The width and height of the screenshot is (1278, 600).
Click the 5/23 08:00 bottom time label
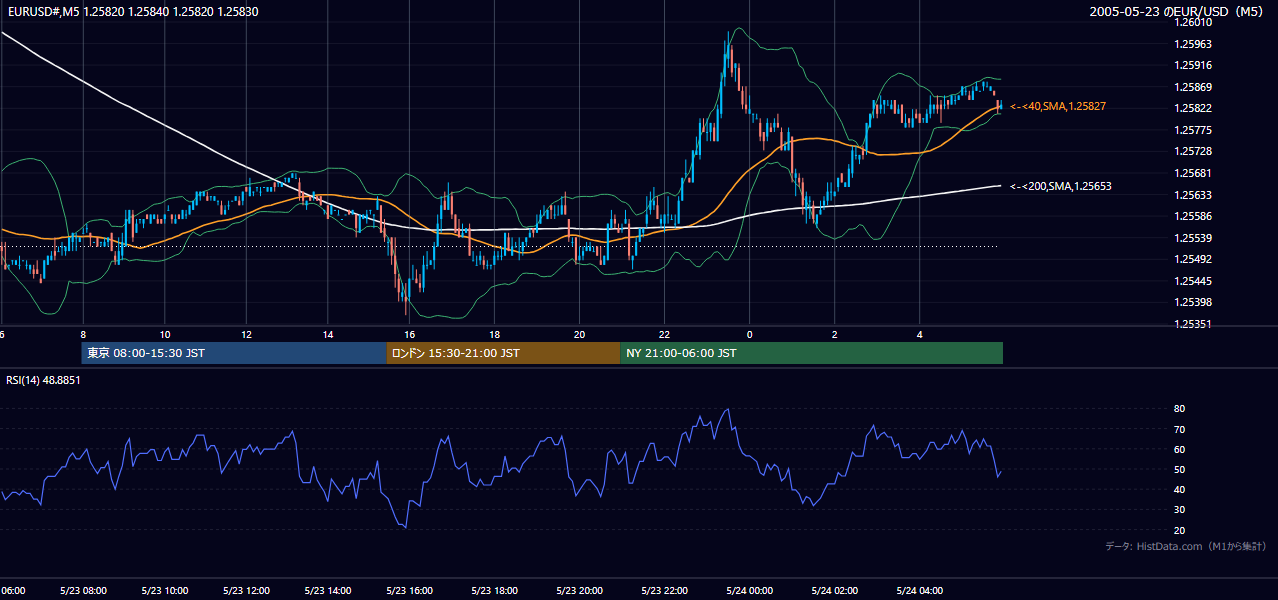click(82, 591)
